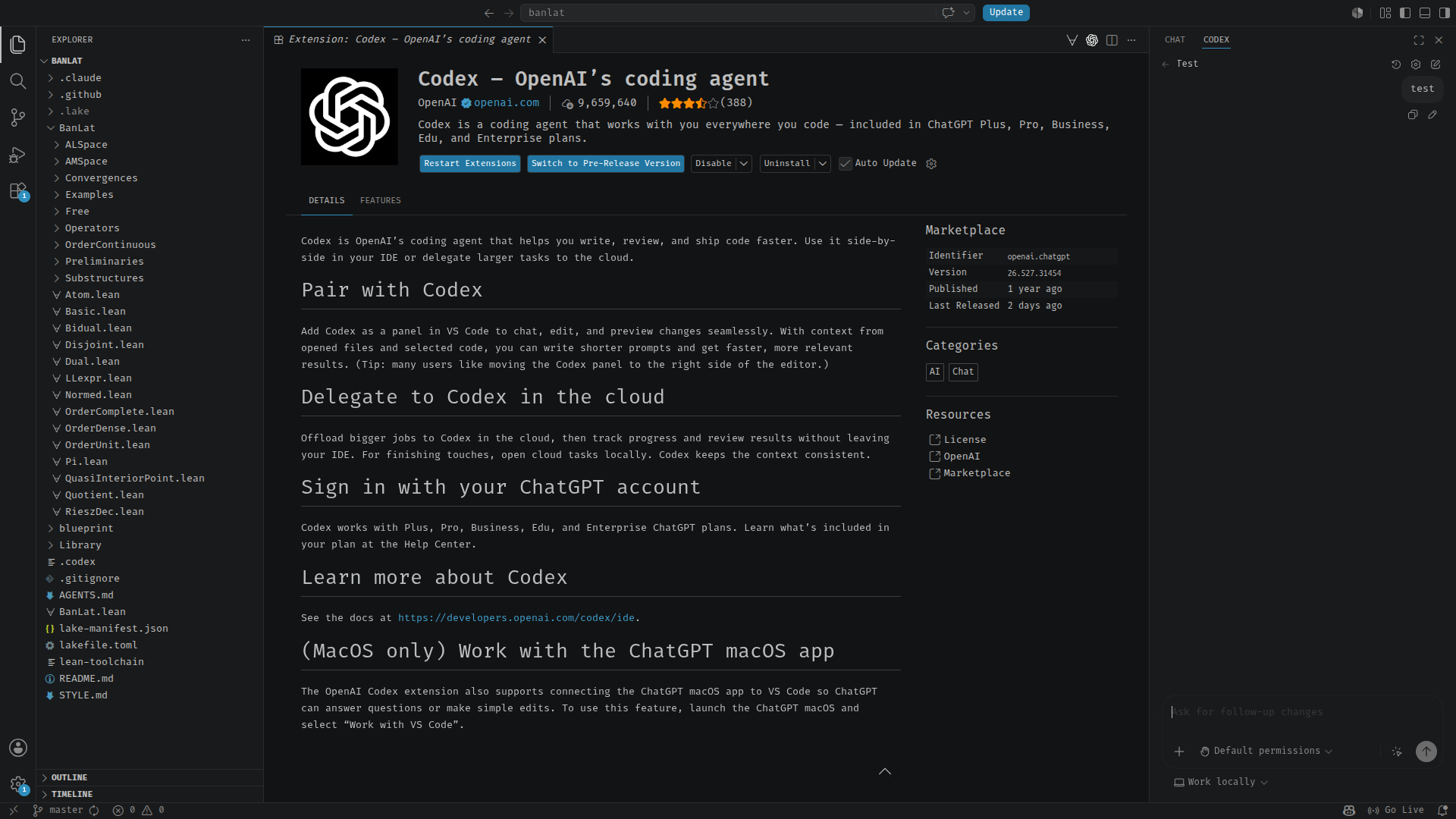The height and width of the screenshot is (819, 1456).
Task: Open the Explorer view in activity bar
Action: click(18, 45)
